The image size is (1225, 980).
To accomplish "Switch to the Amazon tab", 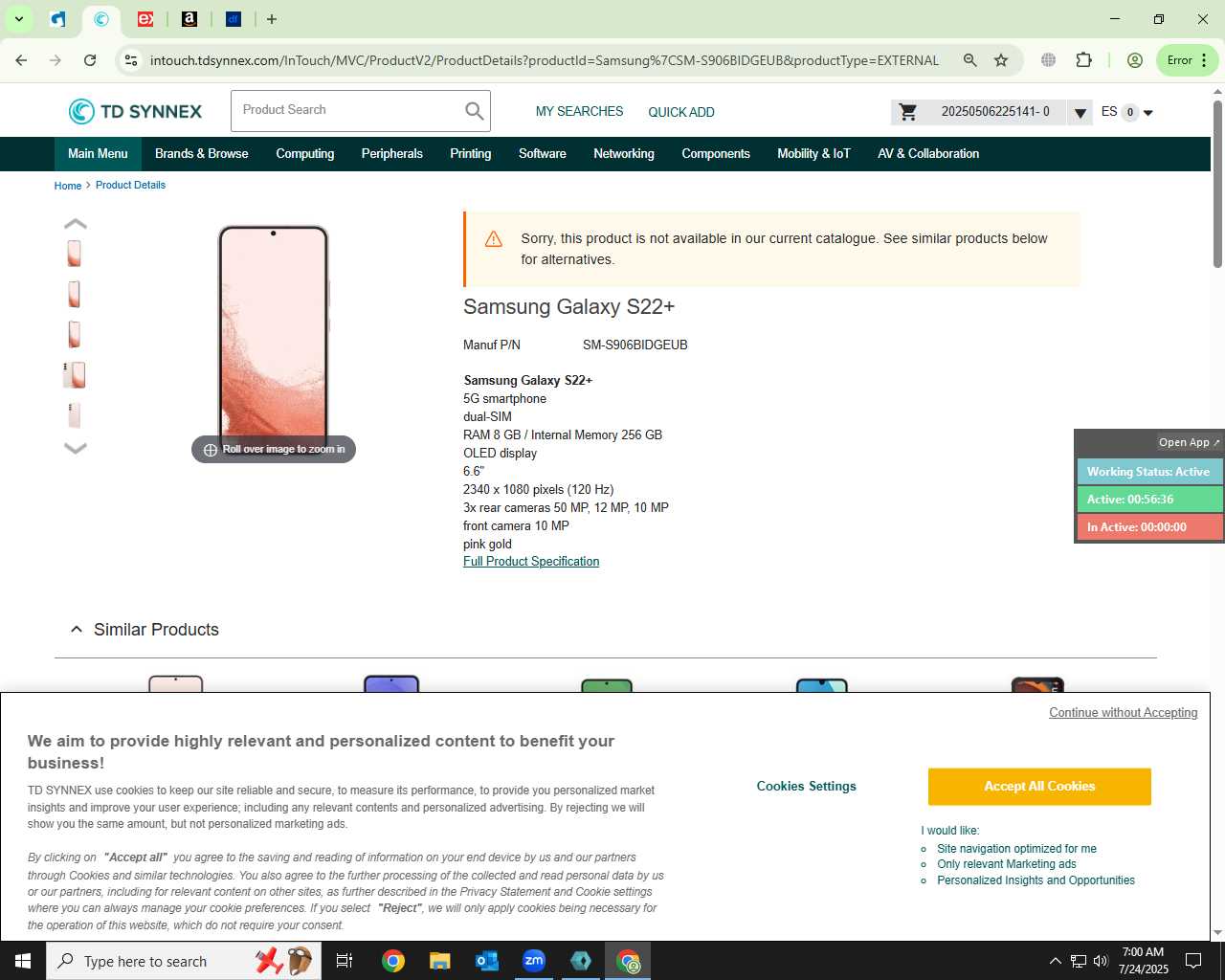I will point(189,19).
